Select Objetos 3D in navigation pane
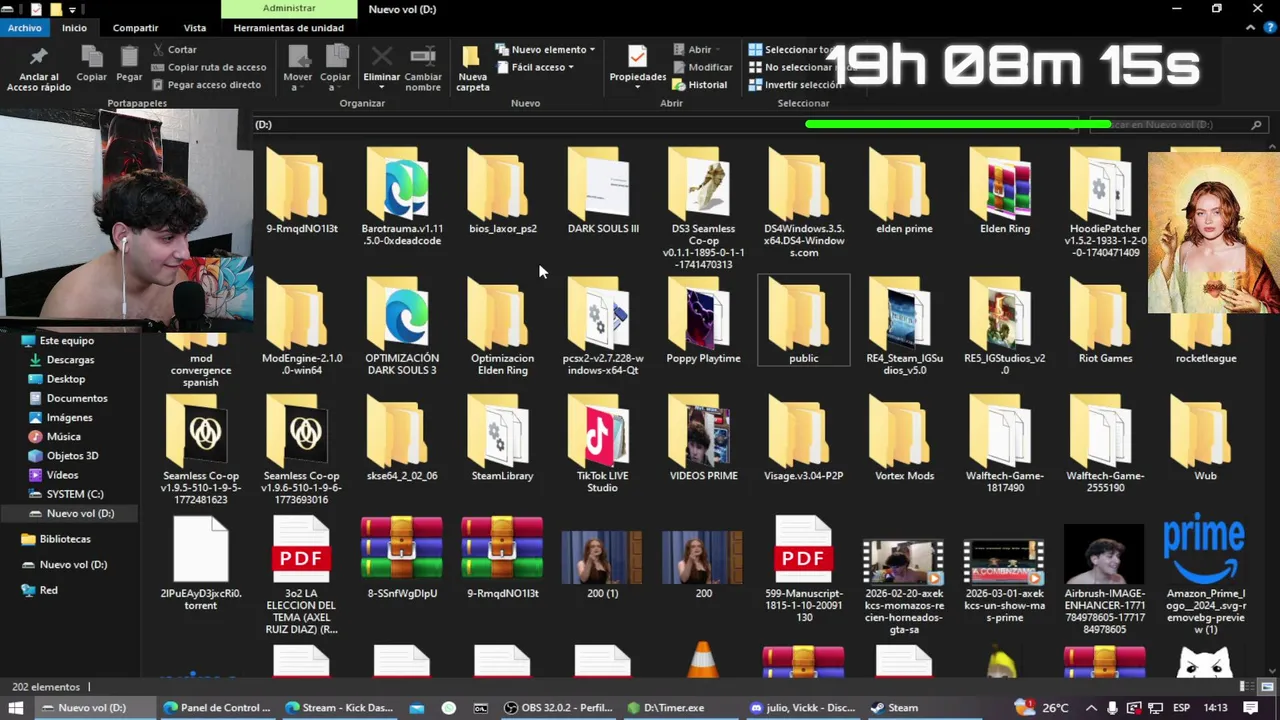 click(x=72, y=456)
